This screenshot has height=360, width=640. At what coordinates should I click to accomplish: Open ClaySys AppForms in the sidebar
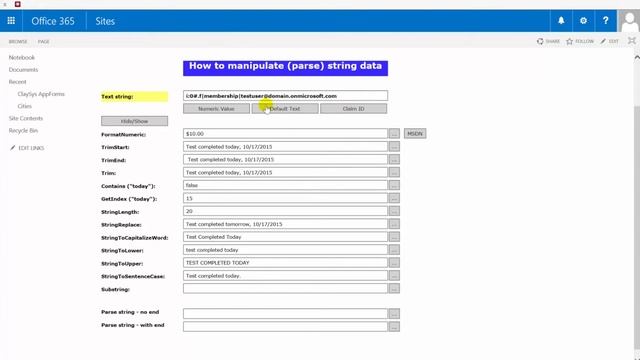(41, 94)
